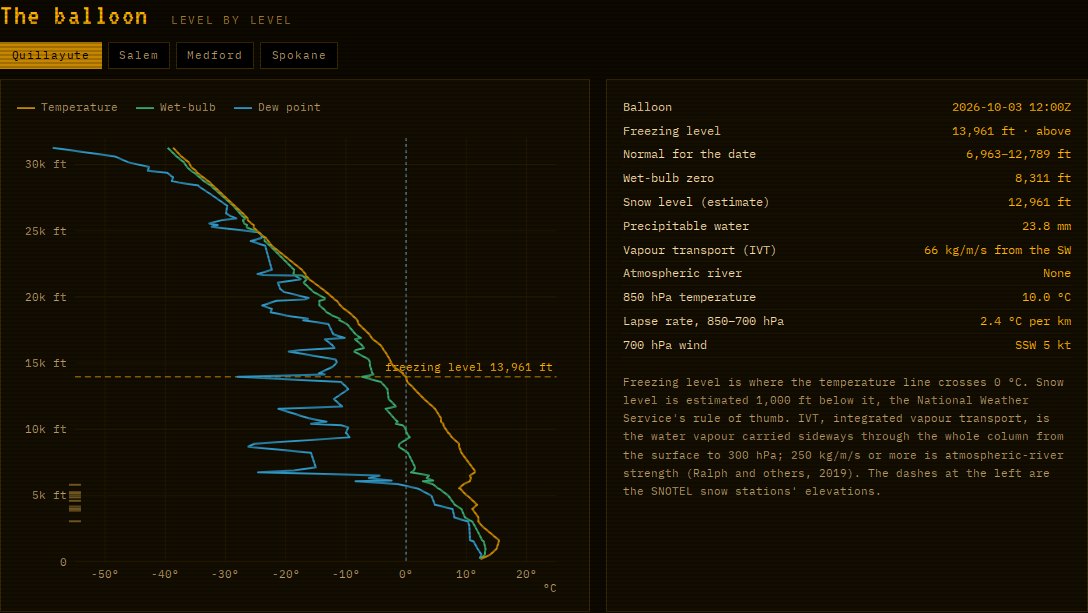Click the Temperature legend entry

pyautogui.click(x=67, y=108)
